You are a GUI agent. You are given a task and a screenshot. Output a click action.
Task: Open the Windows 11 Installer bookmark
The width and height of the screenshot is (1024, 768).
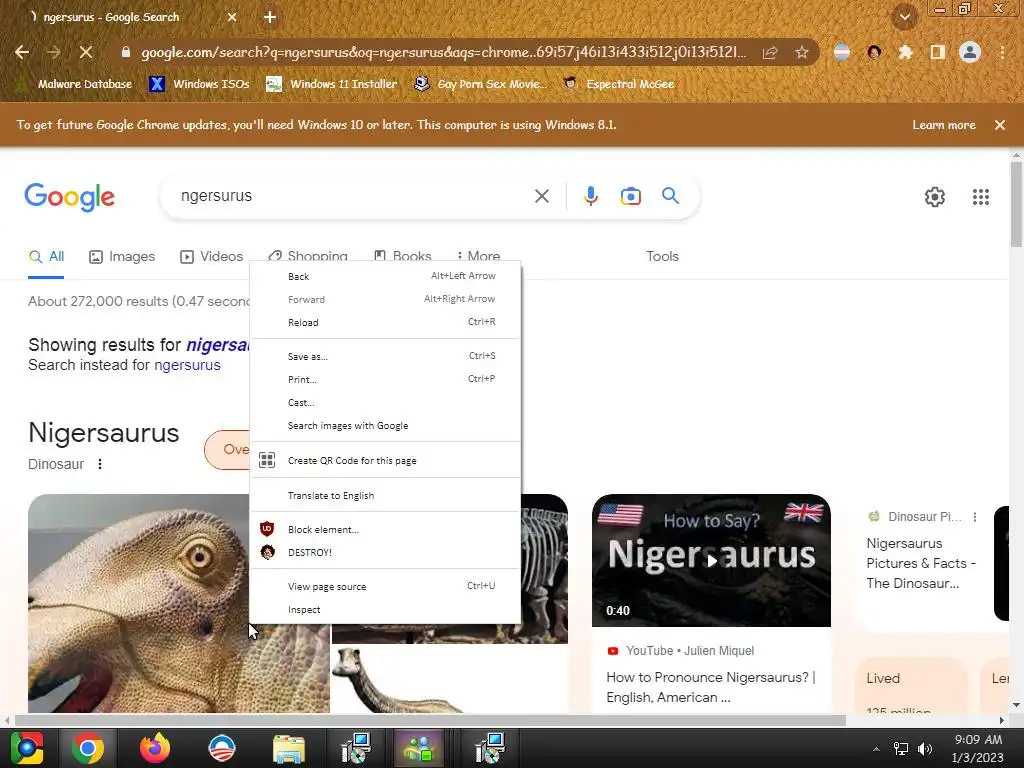tap(332, 84)
